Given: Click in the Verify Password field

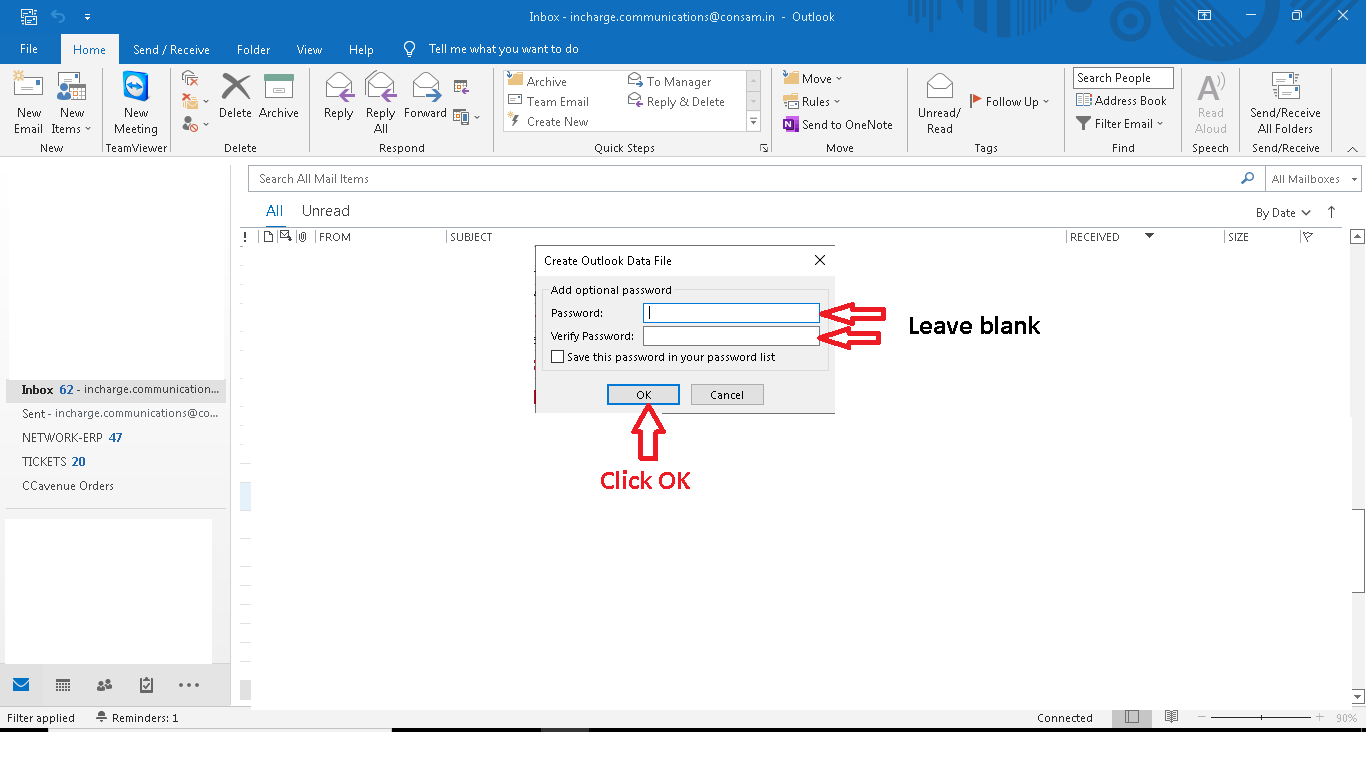Looking at the screenshot, I should click(x=731, y=336).
